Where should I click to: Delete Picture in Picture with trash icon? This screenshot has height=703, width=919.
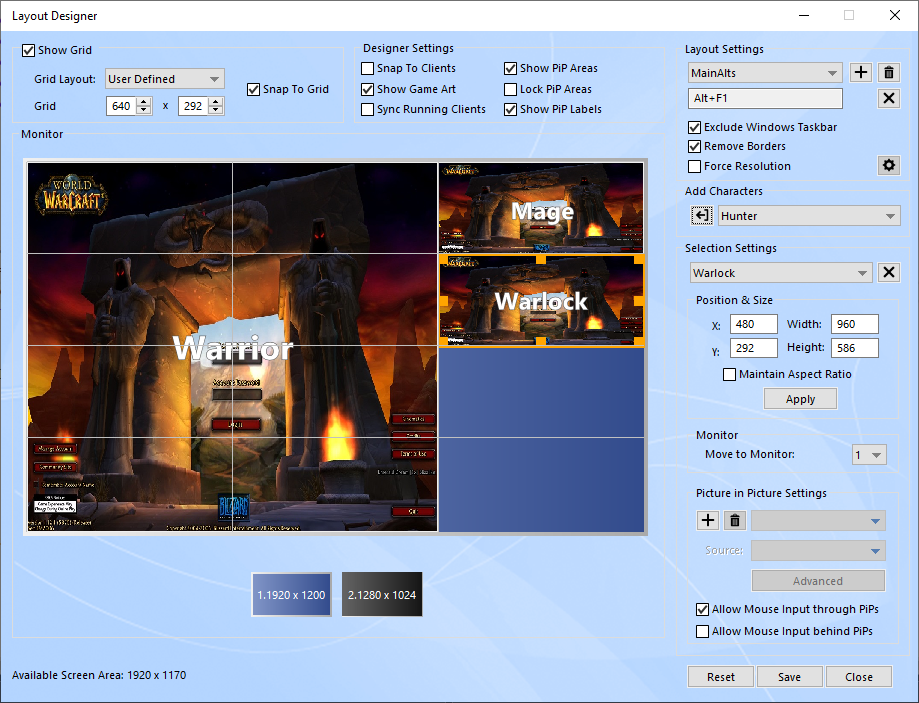(735, 520)
